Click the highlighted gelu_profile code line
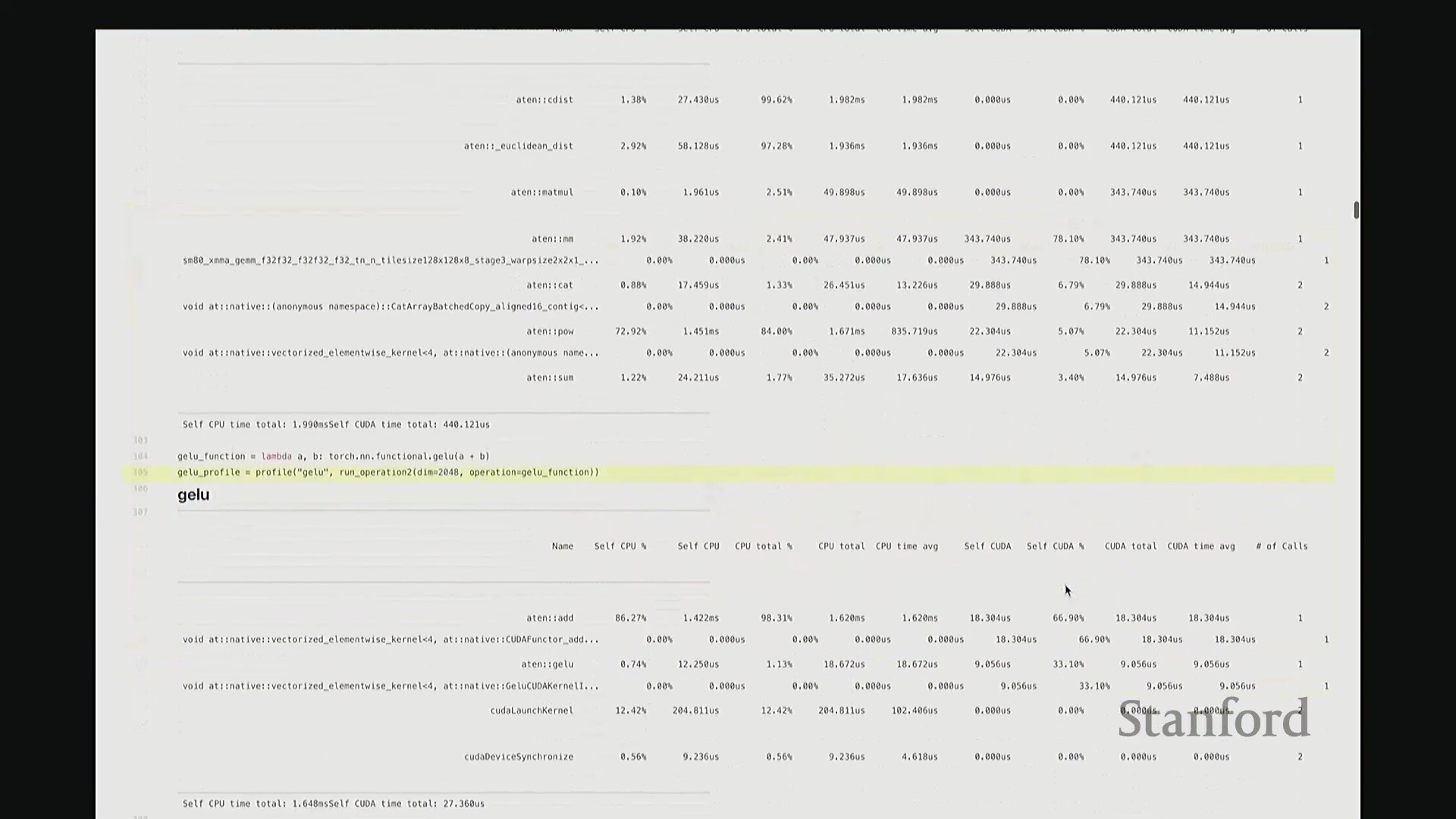The width and height of the screenshot is (1456, 819). click(x=388, y=472)
